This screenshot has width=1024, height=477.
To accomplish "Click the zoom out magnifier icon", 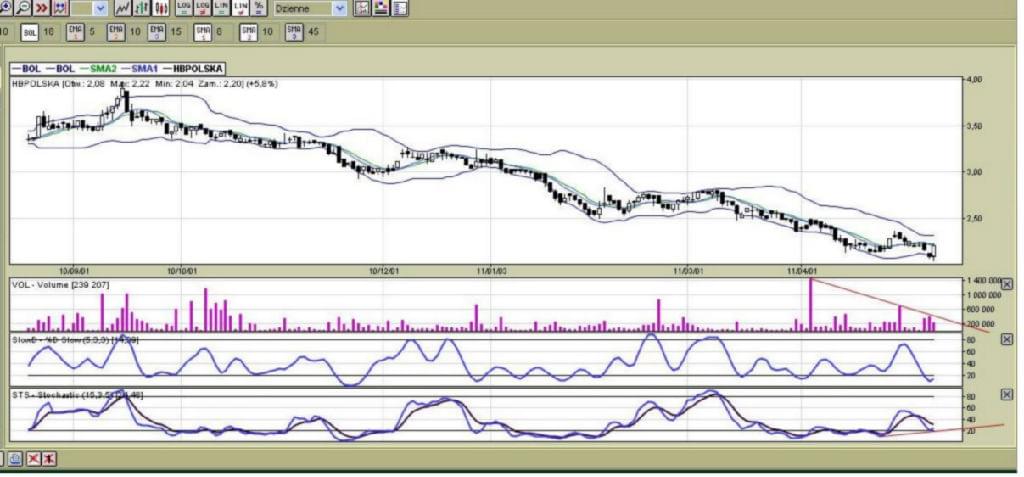I will (x=23, y=8).
